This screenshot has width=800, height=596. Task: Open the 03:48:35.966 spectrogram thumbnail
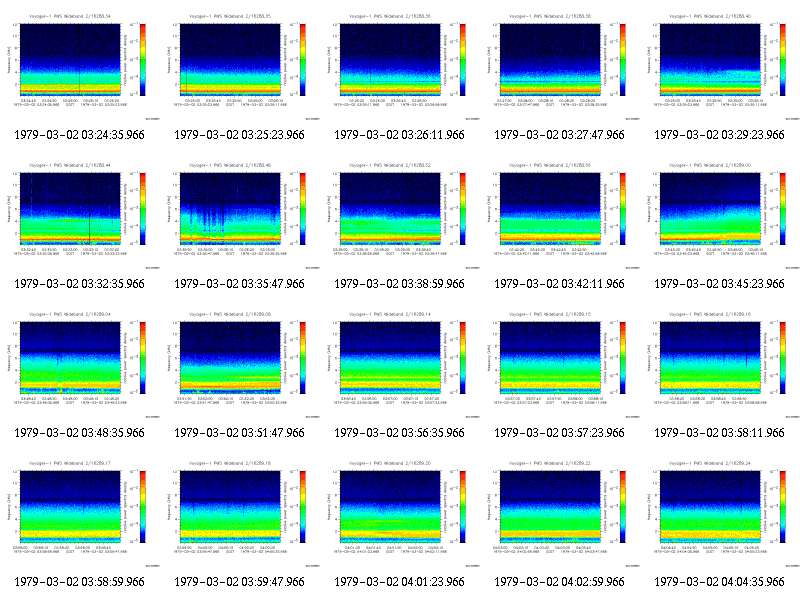tap(80, 363)
